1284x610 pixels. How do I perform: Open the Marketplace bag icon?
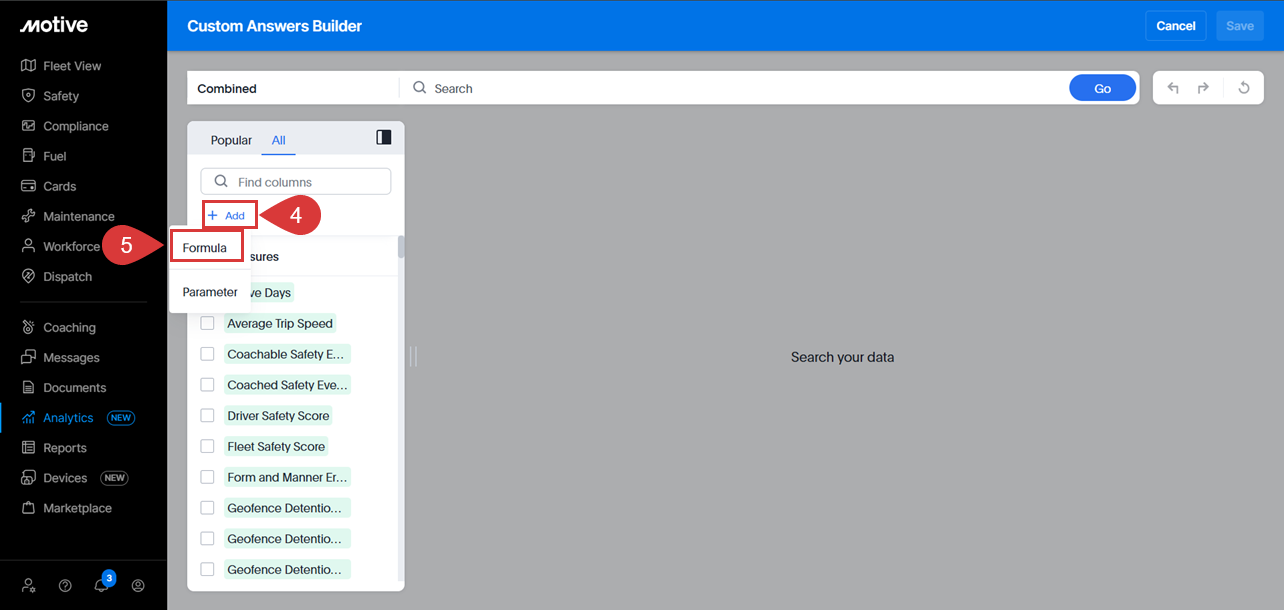(x=29, y=507)
